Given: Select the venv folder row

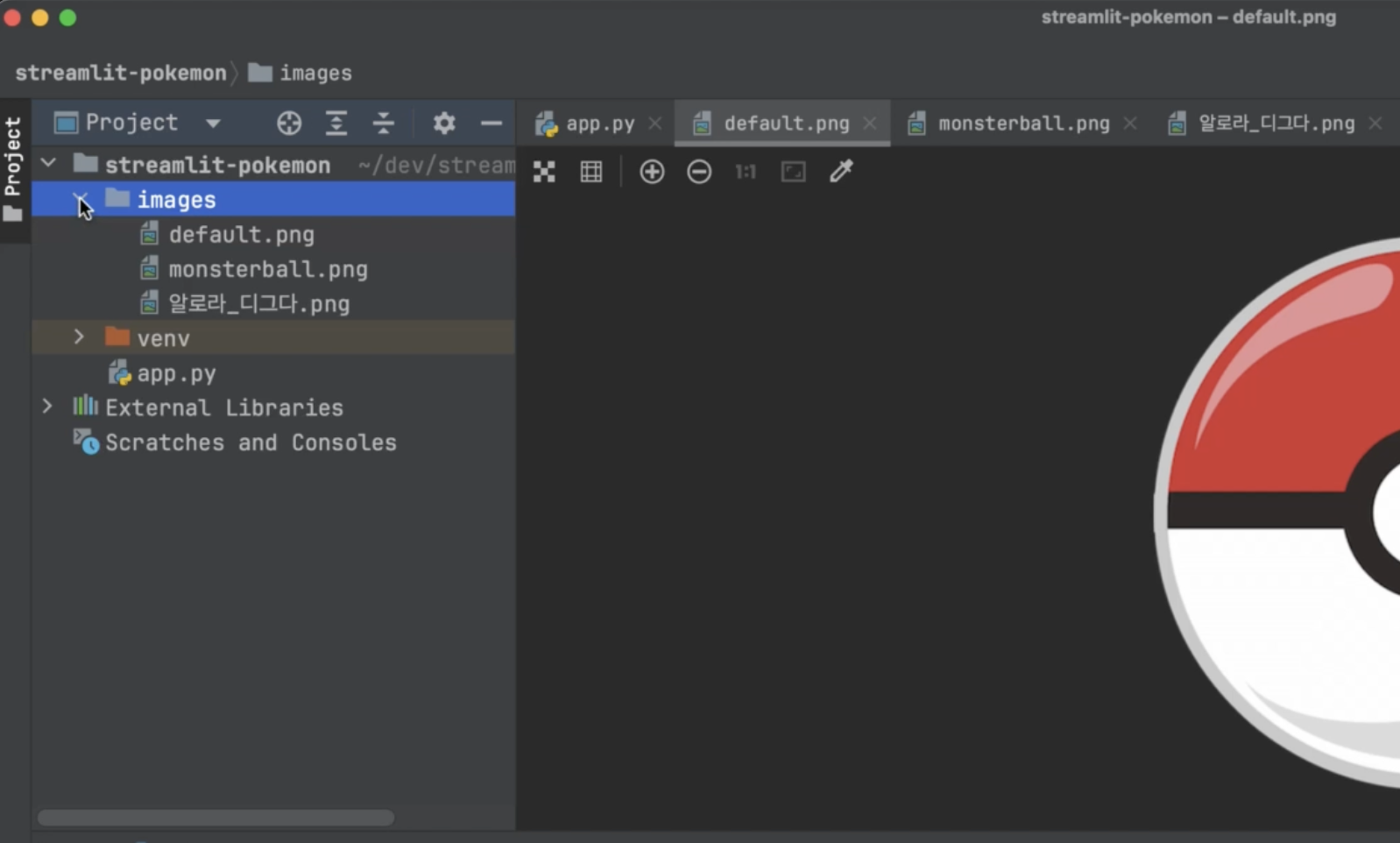Looking at the screenshot, I should [x=273, y=338].
